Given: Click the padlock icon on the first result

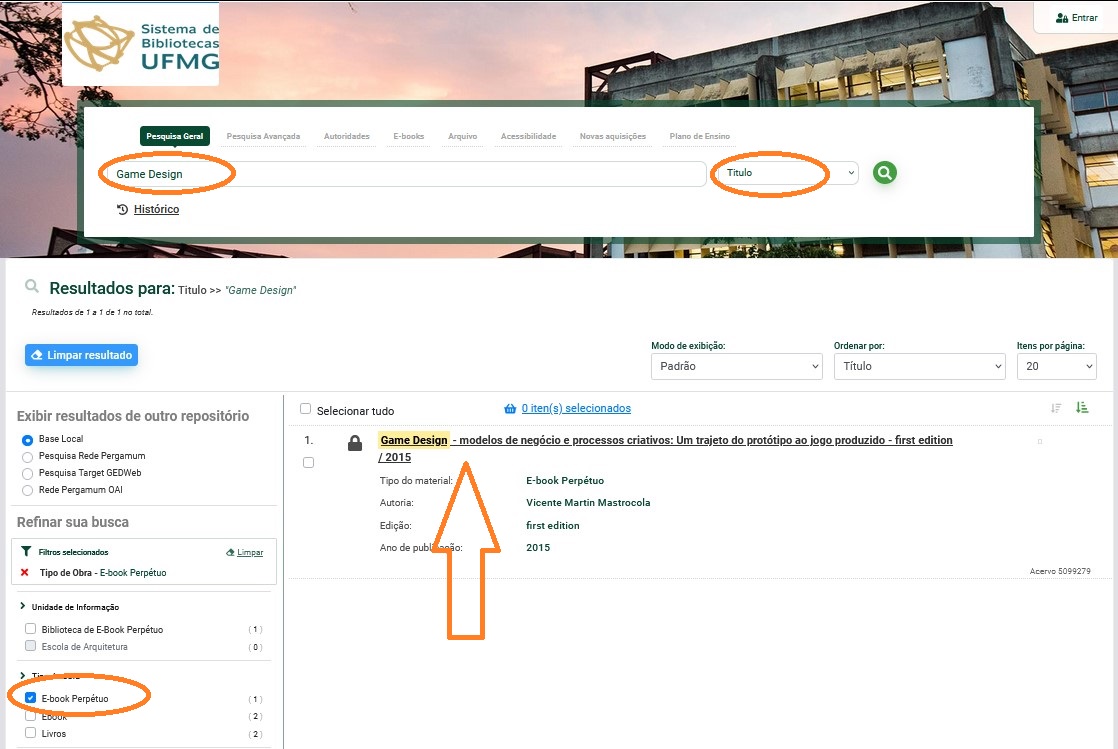Looking at the screenshot, I should pyautogui.click(x=355, y=443).
